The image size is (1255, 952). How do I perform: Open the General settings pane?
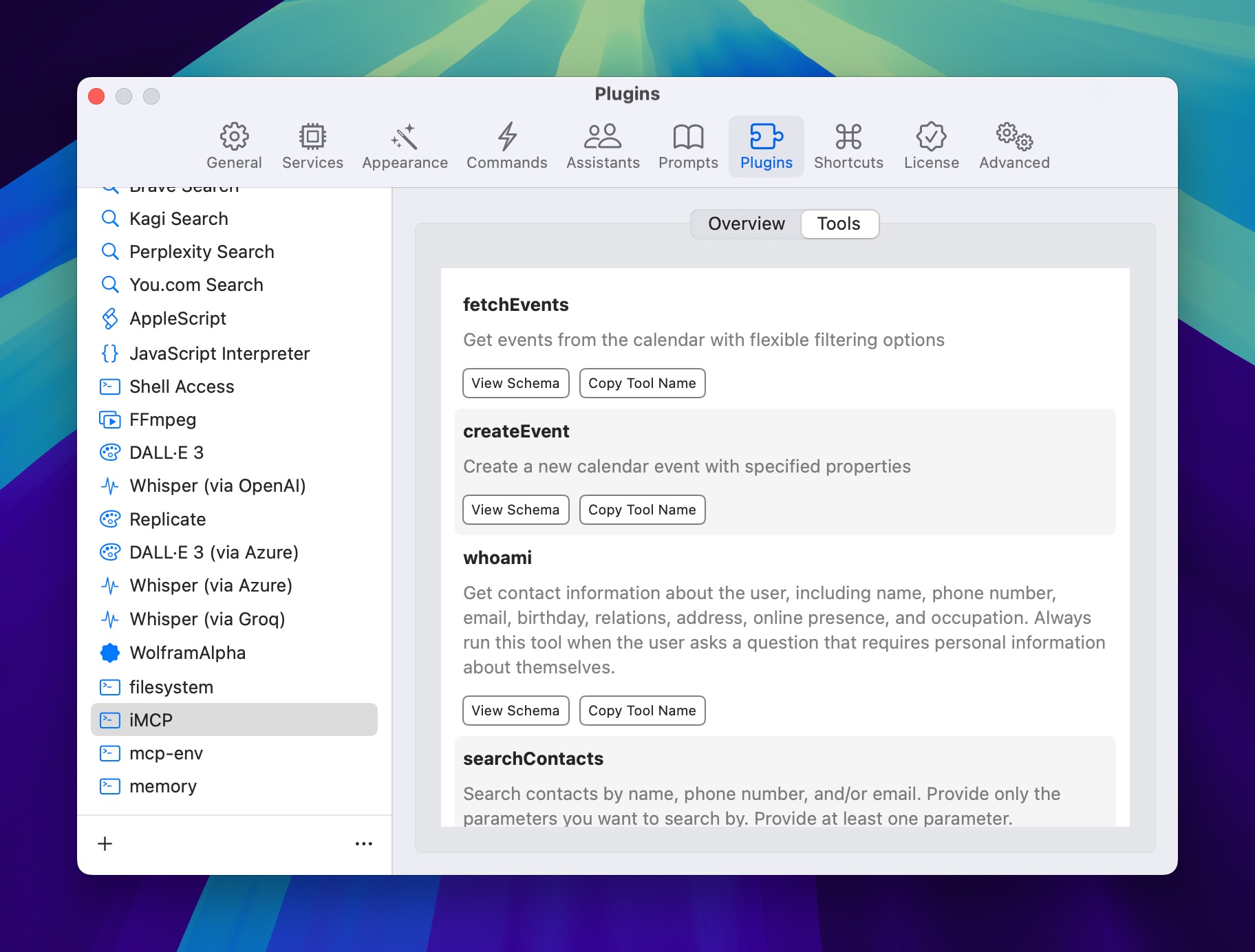[x=234, y=147]
